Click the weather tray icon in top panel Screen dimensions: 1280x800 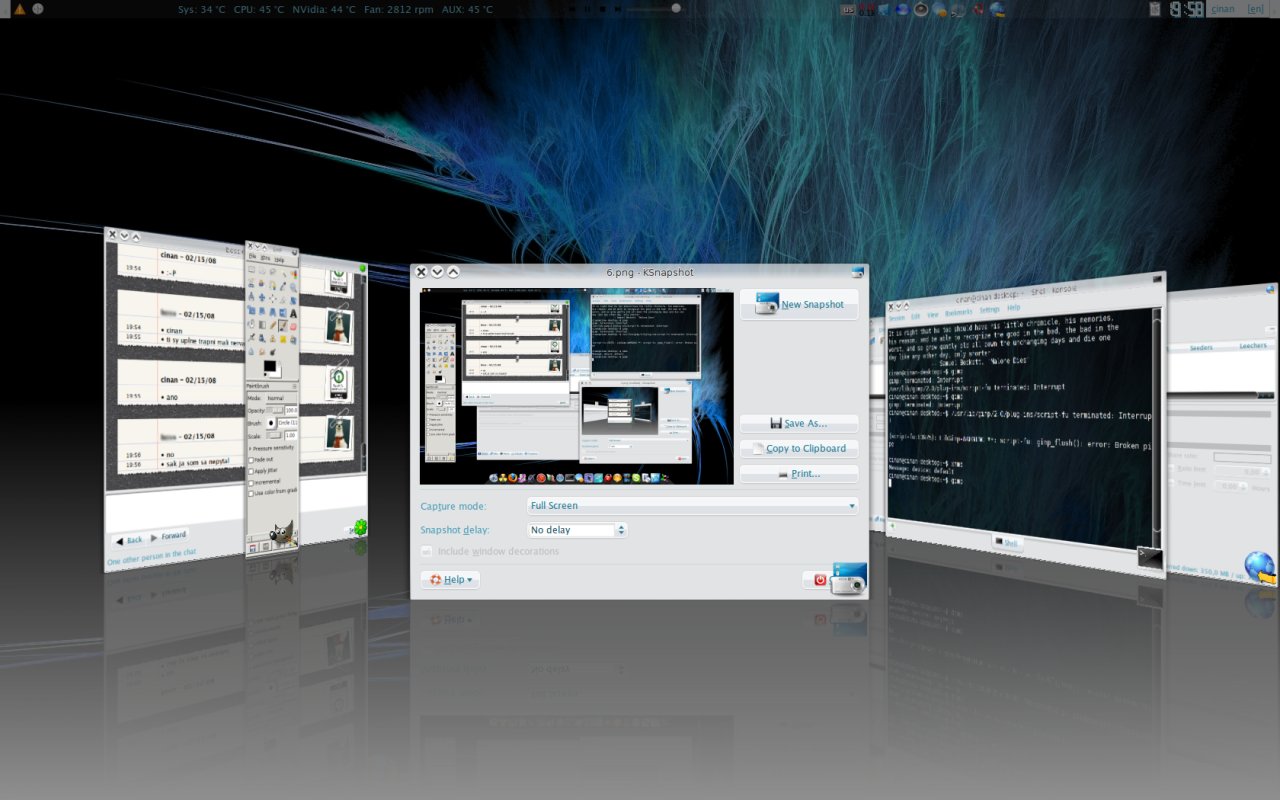tap(940, 10)
